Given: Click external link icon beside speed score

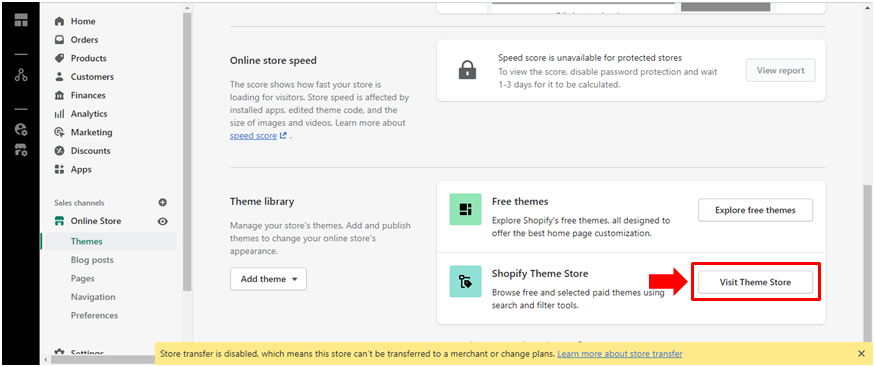Looking at the screenshot, I should click(x=283, y=136).
